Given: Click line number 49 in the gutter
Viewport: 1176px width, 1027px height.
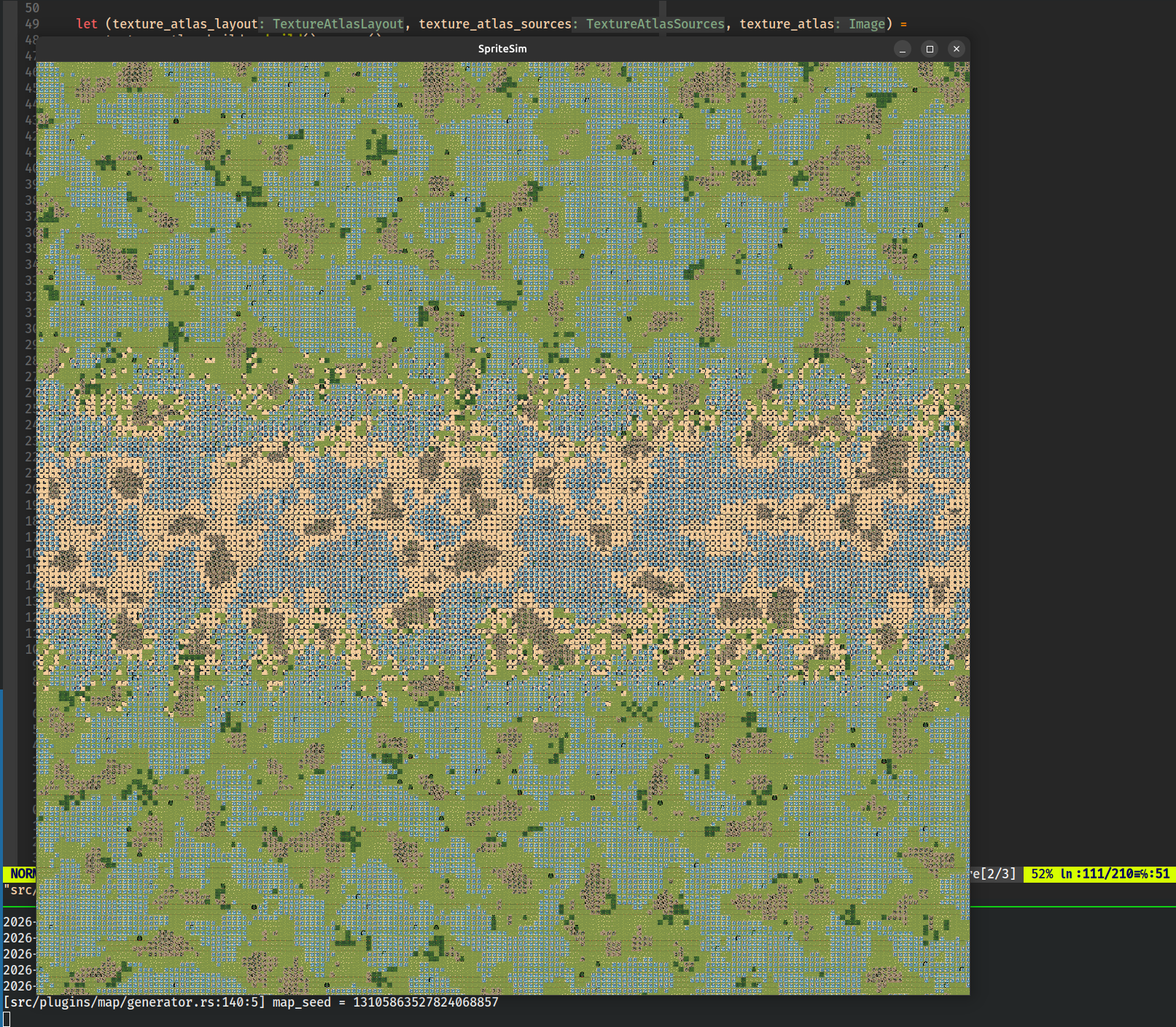Looking at the screenshot, I should point(32,24).
